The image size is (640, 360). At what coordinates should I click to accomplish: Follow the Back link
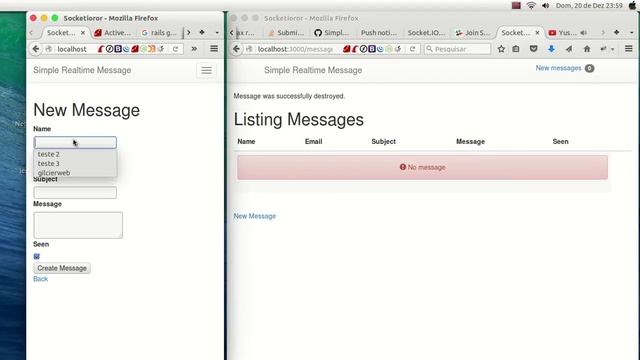pyautogui.click(x=40, y=279)
